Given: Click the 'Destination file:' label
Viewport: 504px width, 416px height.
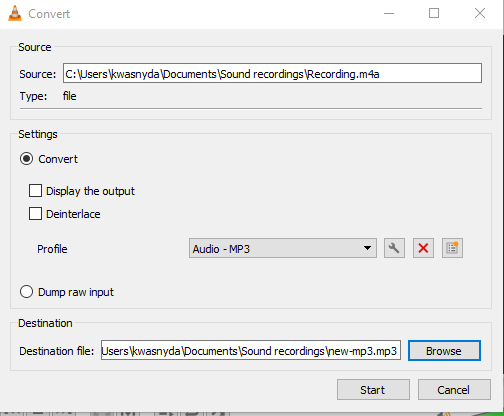Looking at the screenshot, I should tap(57, 351).
